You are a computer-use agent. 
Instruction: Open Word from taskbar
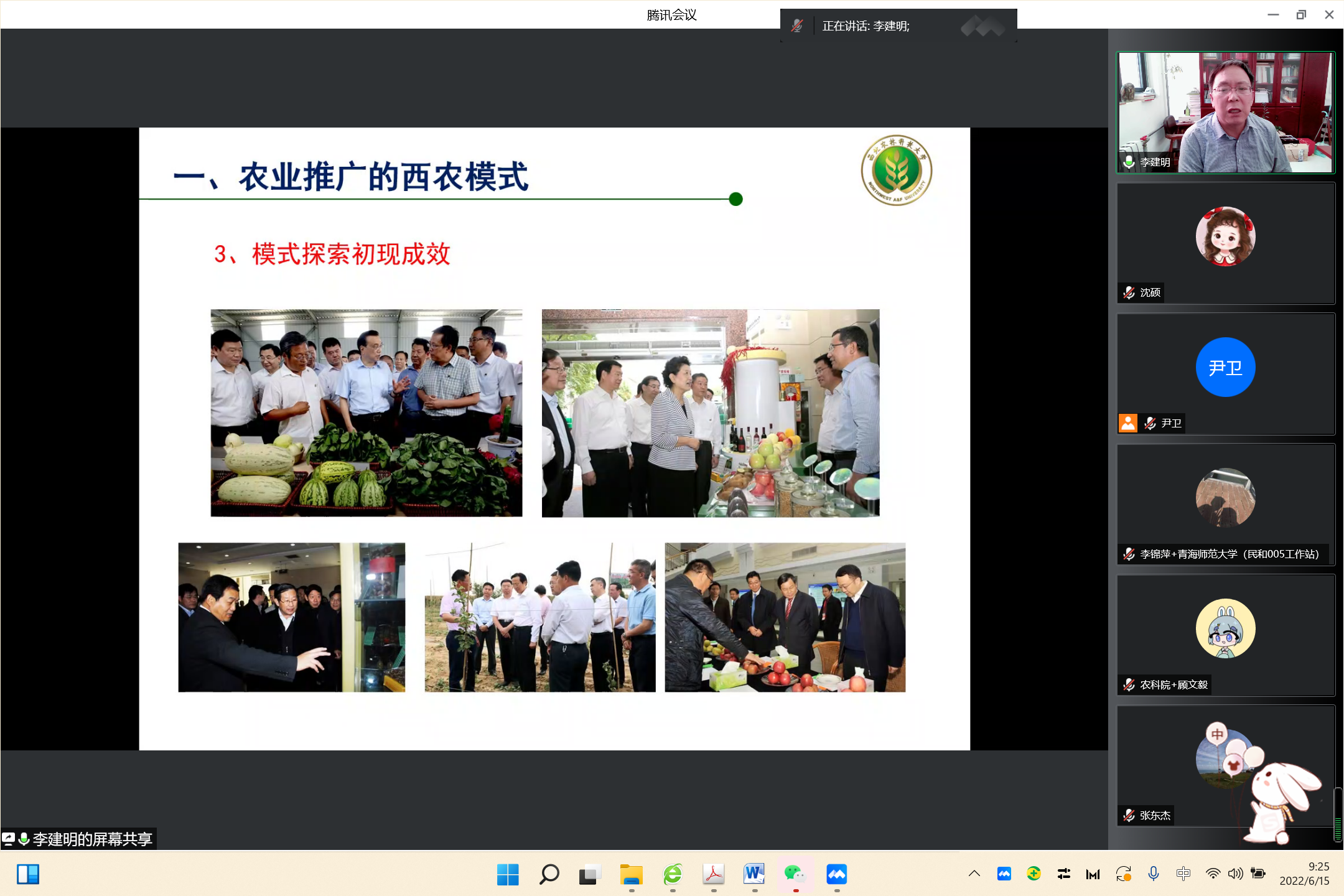pos(754,874)
